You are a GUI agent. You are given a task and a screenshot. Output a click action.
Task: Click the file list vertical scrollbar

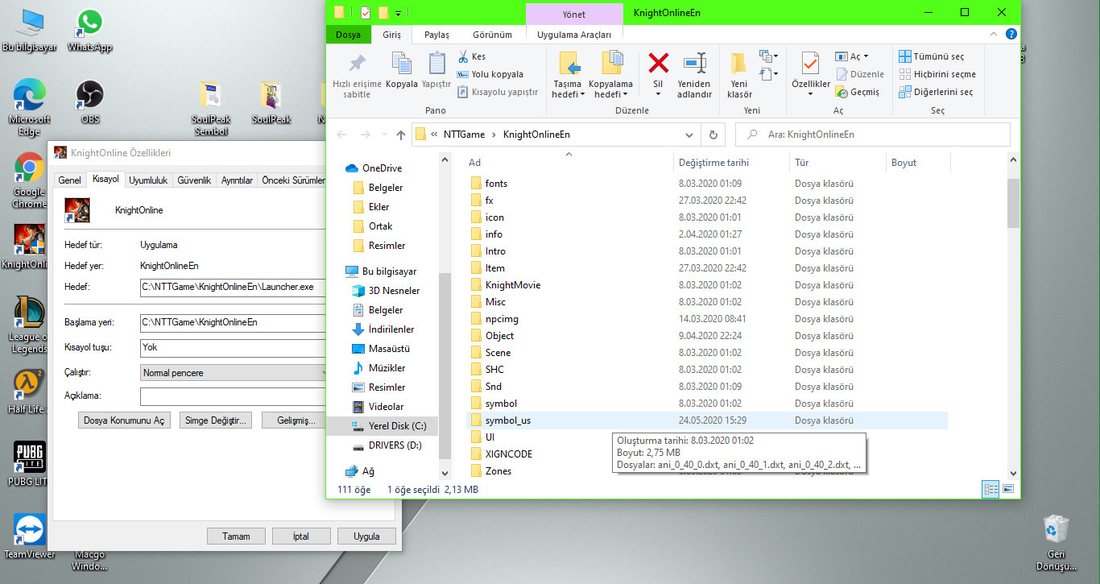1012,203
